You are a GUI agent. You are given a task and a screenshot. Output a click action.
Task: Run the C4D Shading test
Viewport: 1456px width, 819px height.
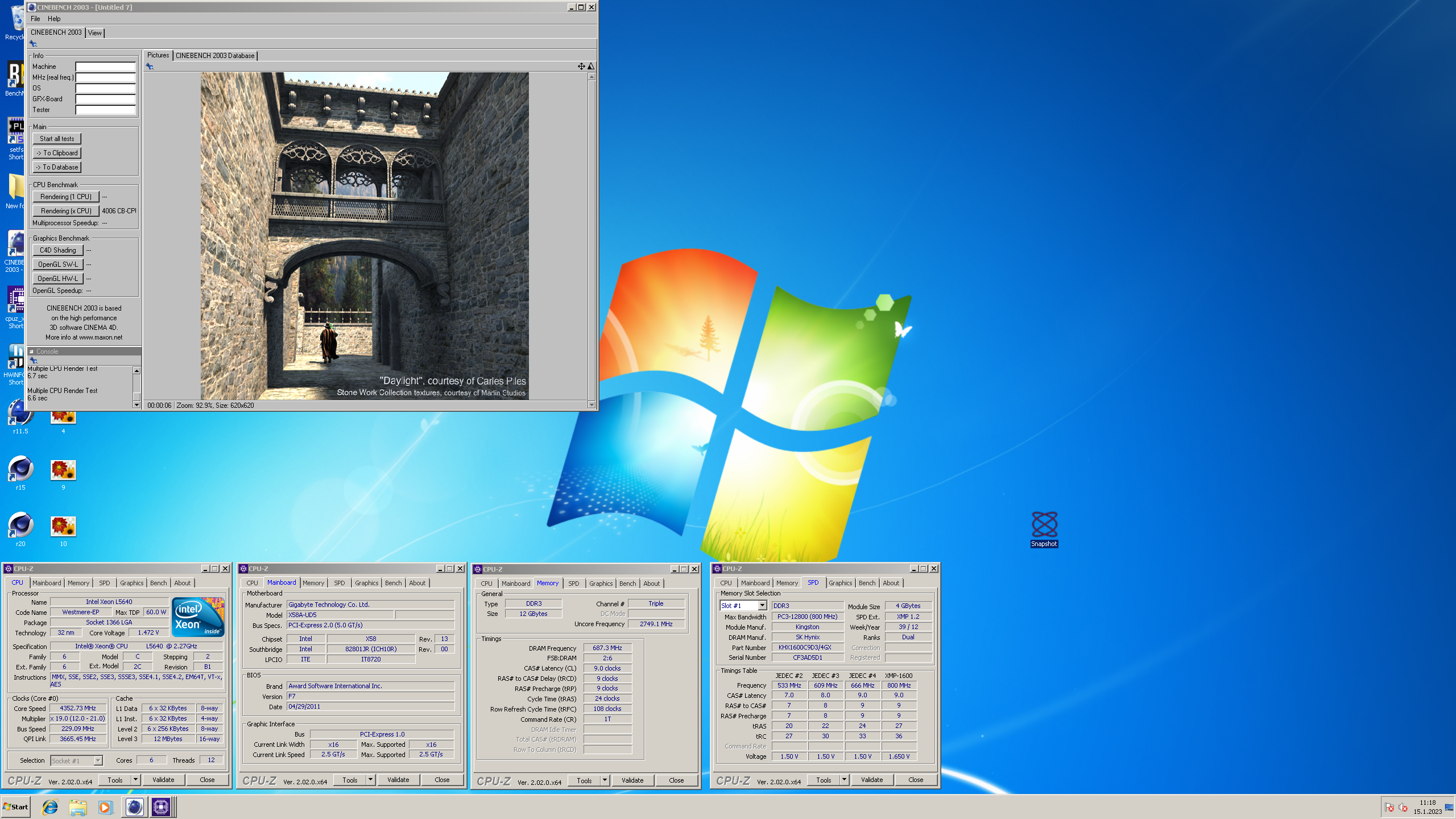pyautogui.click(x=58, y=250)
